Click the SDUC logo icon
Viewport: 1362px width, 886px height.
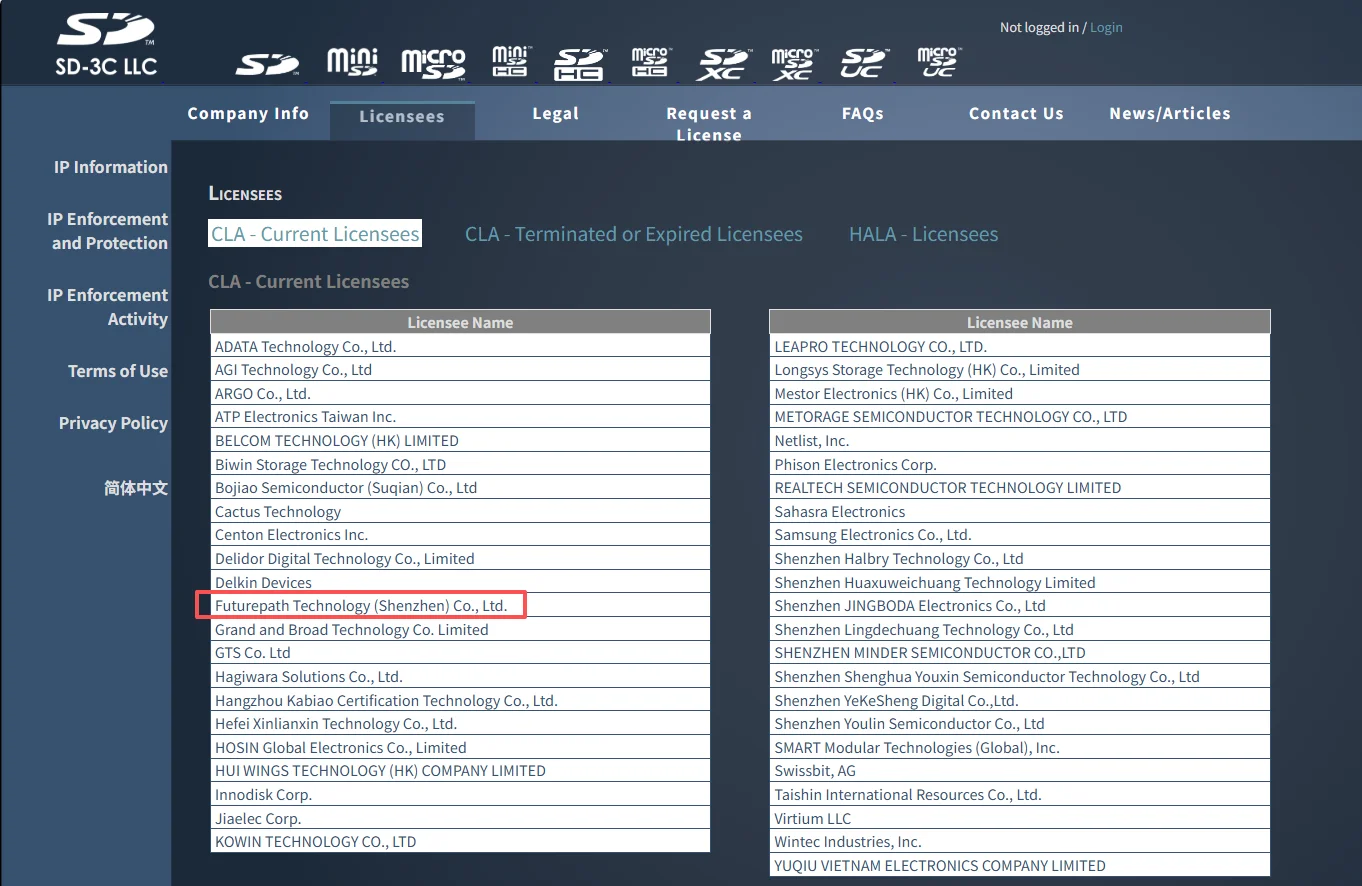click(x=864, y=63)
